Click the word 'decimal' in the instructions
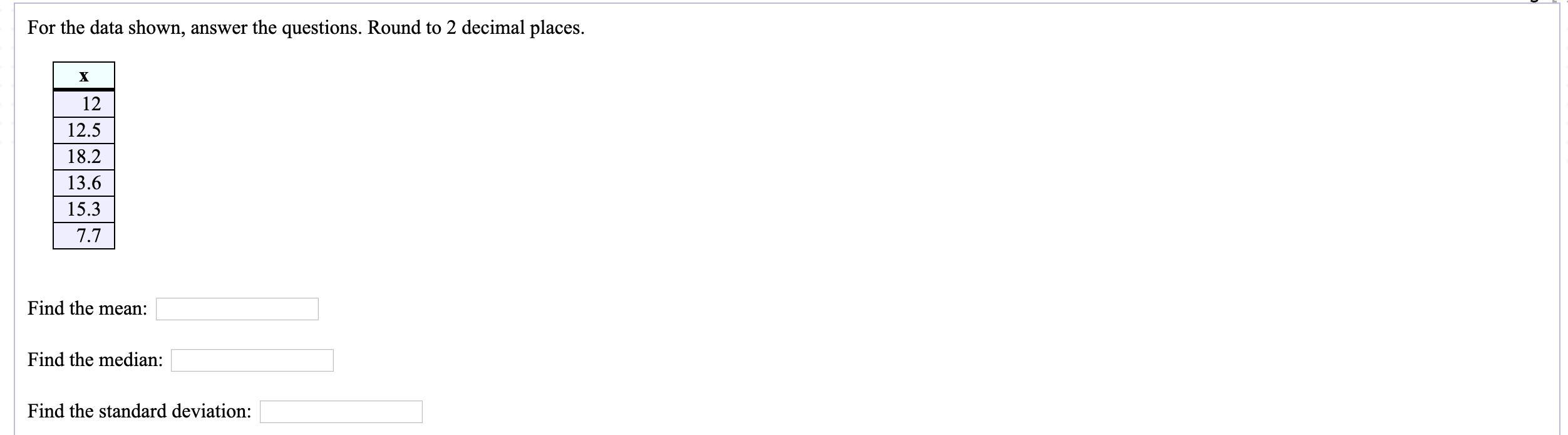 [493, 28]
